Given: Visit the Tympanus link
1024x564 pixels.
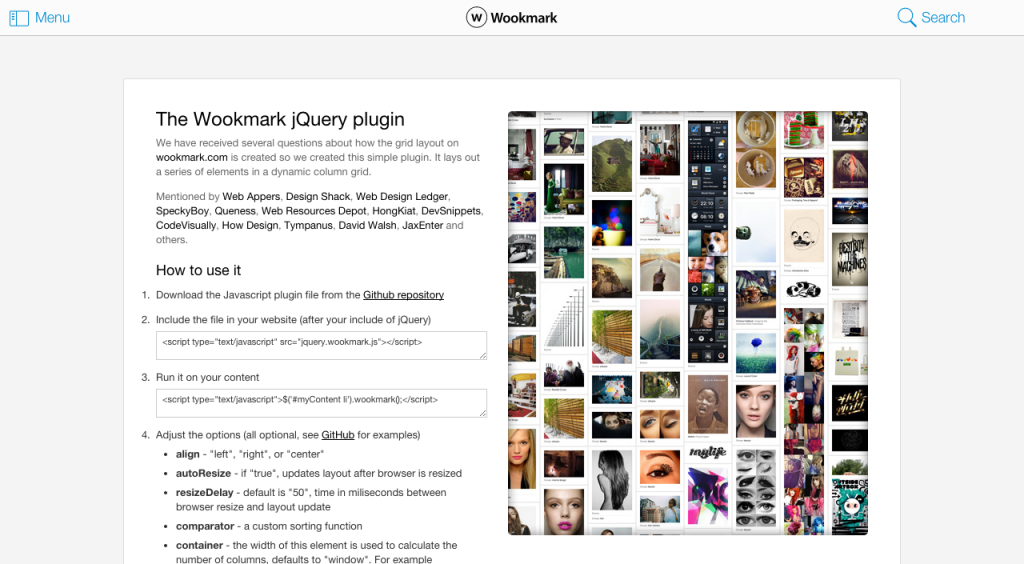Looking at the screenshot, I should coord(308,225).
